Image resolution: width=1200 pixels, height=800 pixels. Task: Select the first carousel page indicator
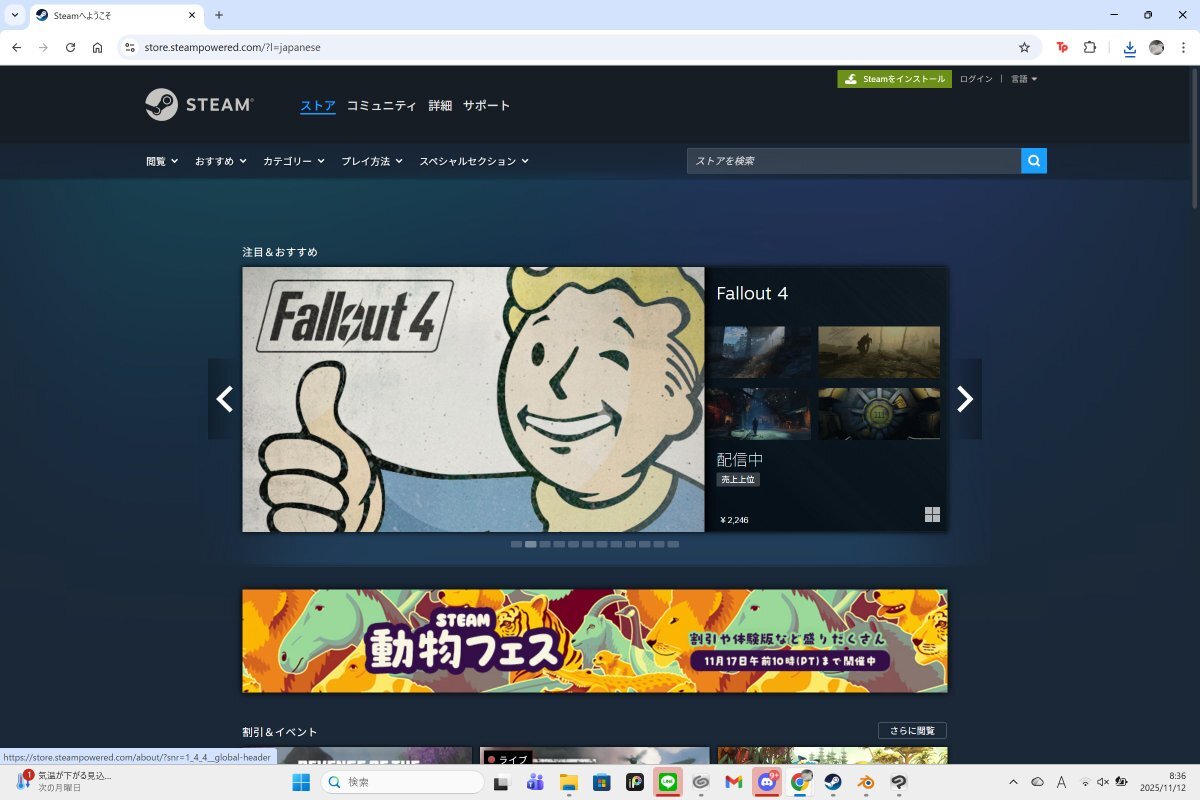516,544
